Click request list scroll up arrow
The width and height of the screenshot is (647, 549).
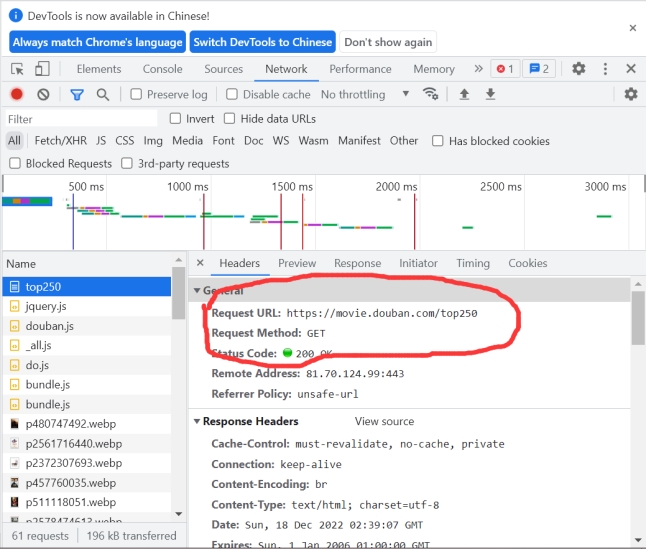pyautogui.click(x=179, y=260)
